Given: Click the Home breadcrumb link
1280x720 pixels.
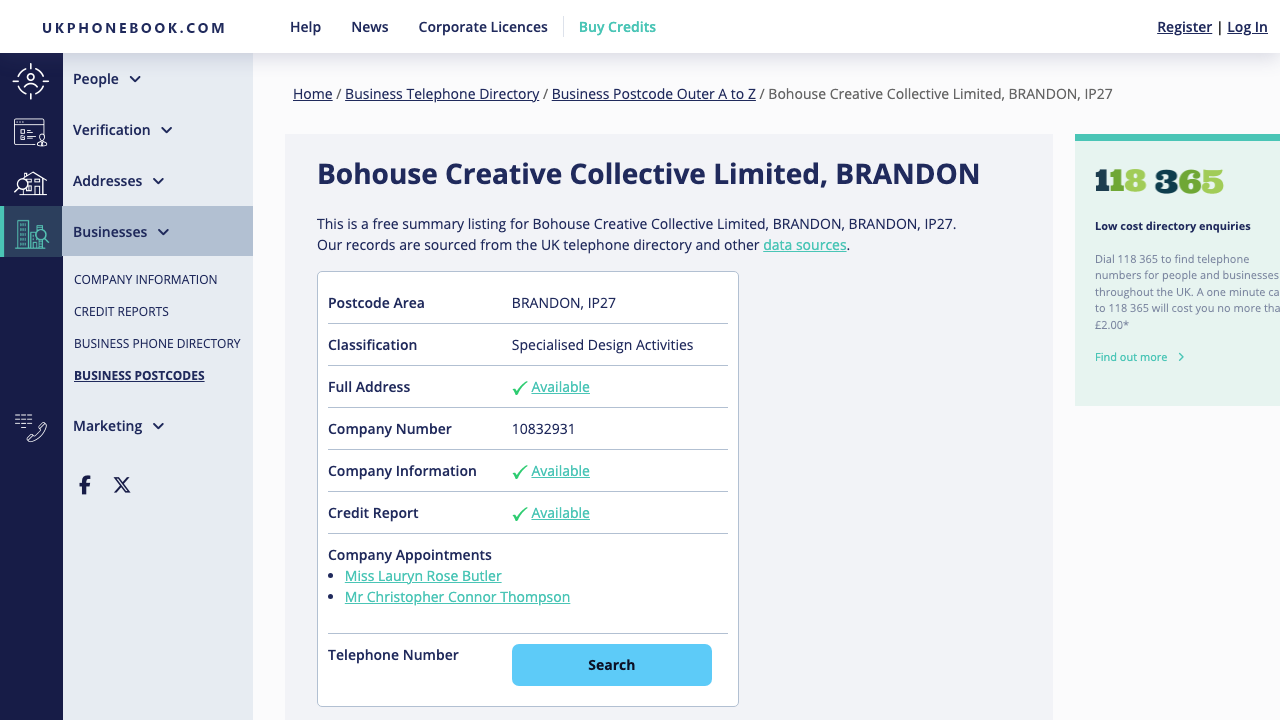Looking at the screenshot, I should [312, 93].
